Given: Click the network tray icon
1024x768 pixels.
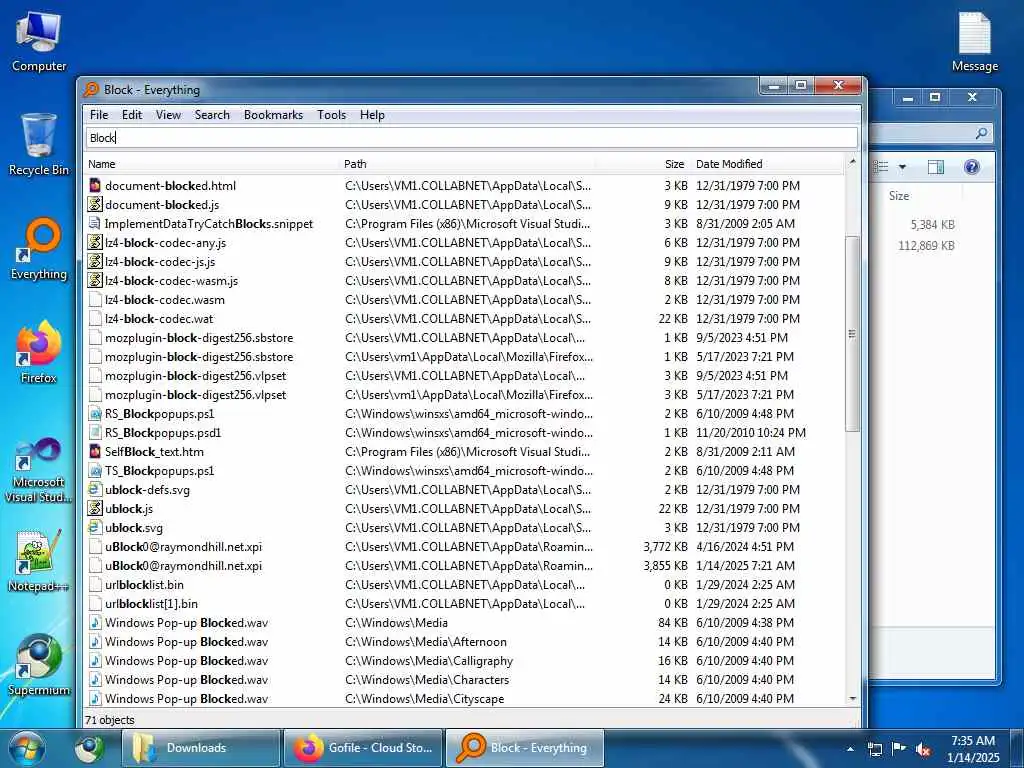Looking at the screenshot, I should coord(874,749).
